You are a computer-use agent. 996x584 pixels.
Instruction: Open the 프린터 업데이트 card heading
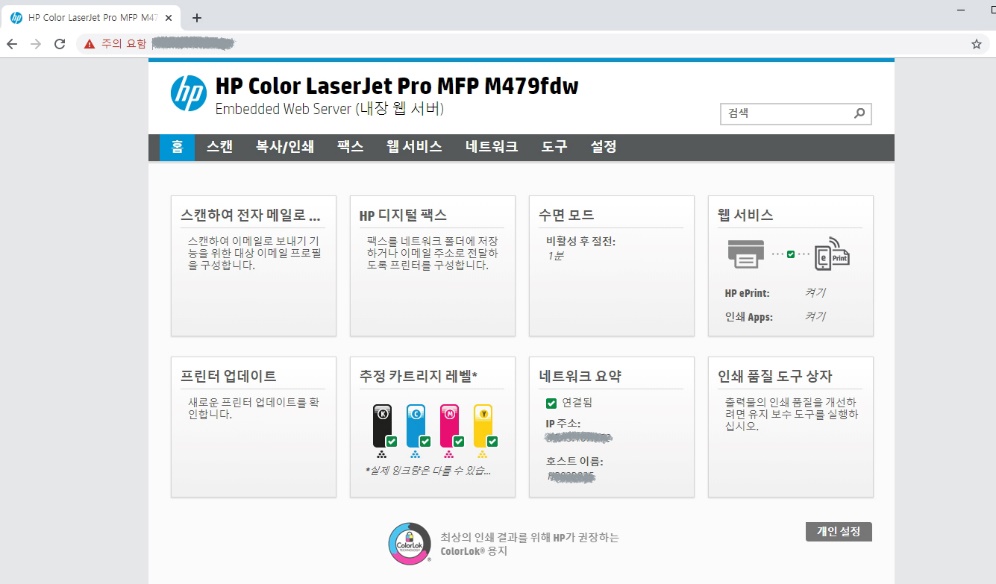click(x=228, y=376)
